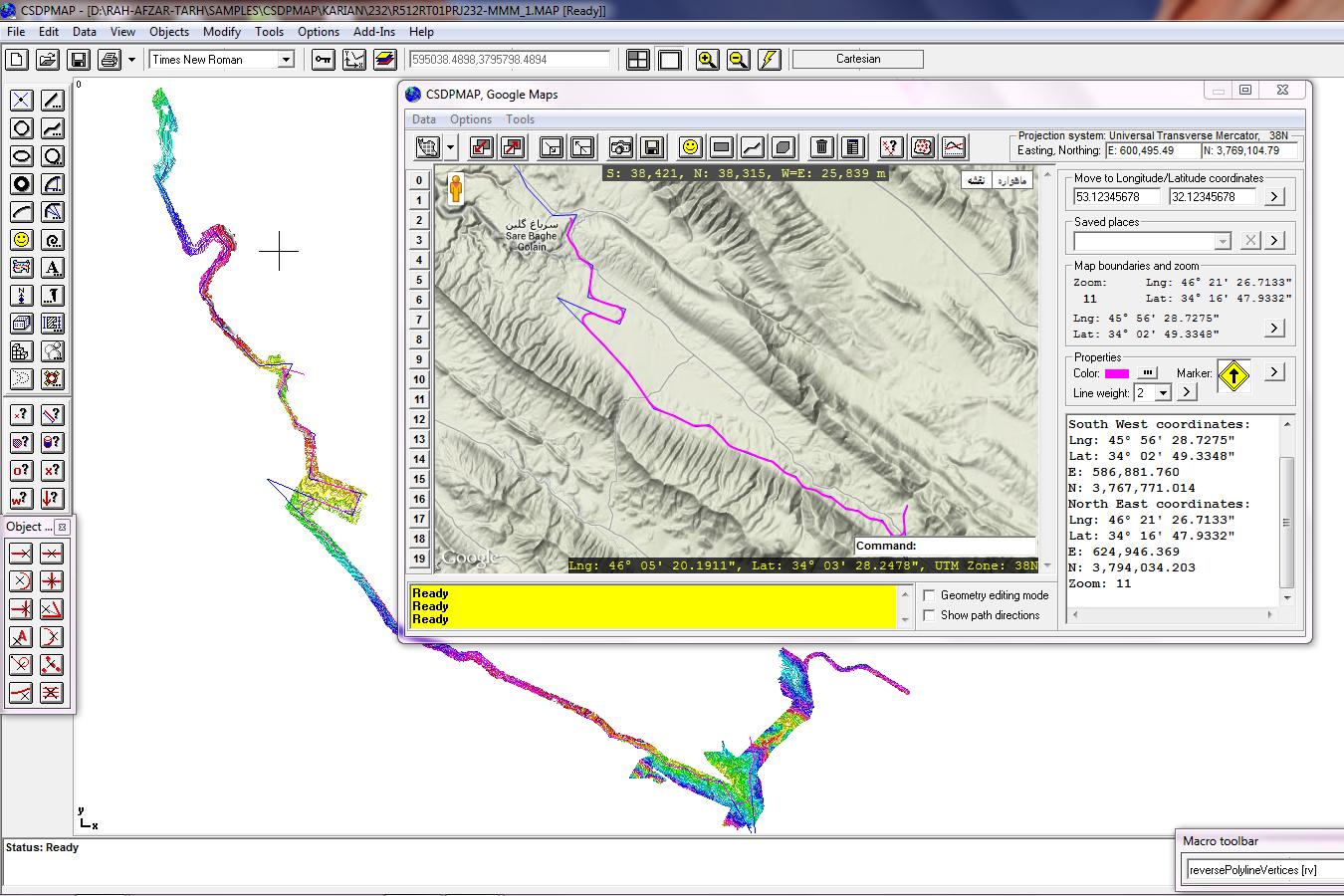Click the stacked layers icon in main toolbar
Image resolution: width=1344 pixels, height=896 pixels.
pyautogui.click(x=385, y=60)
